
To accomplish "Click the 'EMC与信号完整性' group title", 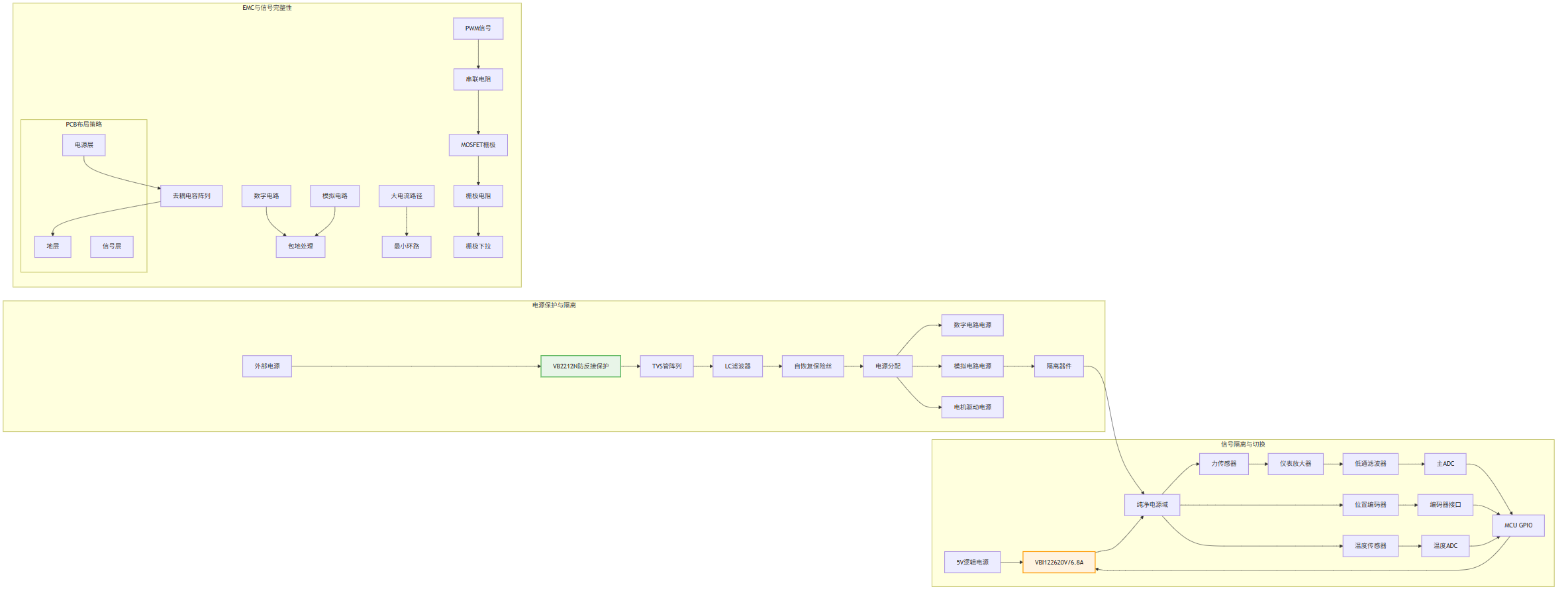I will click(267, 8).
